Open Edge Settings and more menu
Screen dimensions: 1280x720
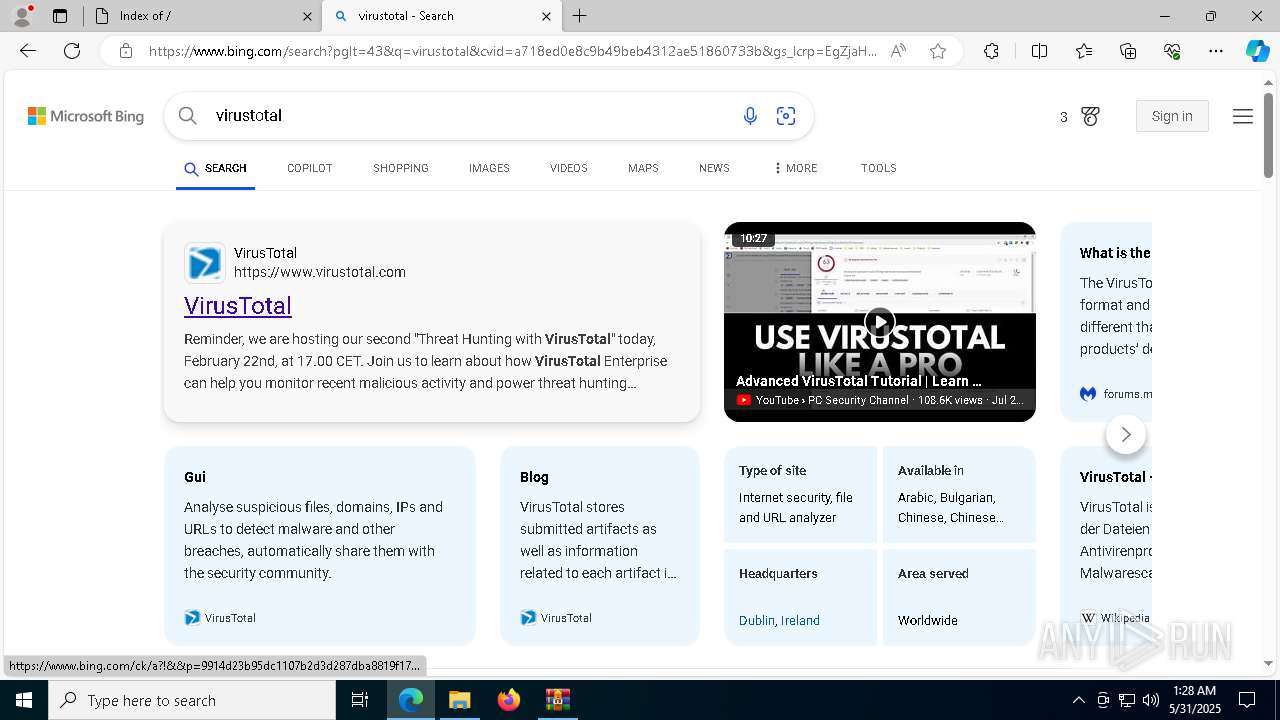1216,51
